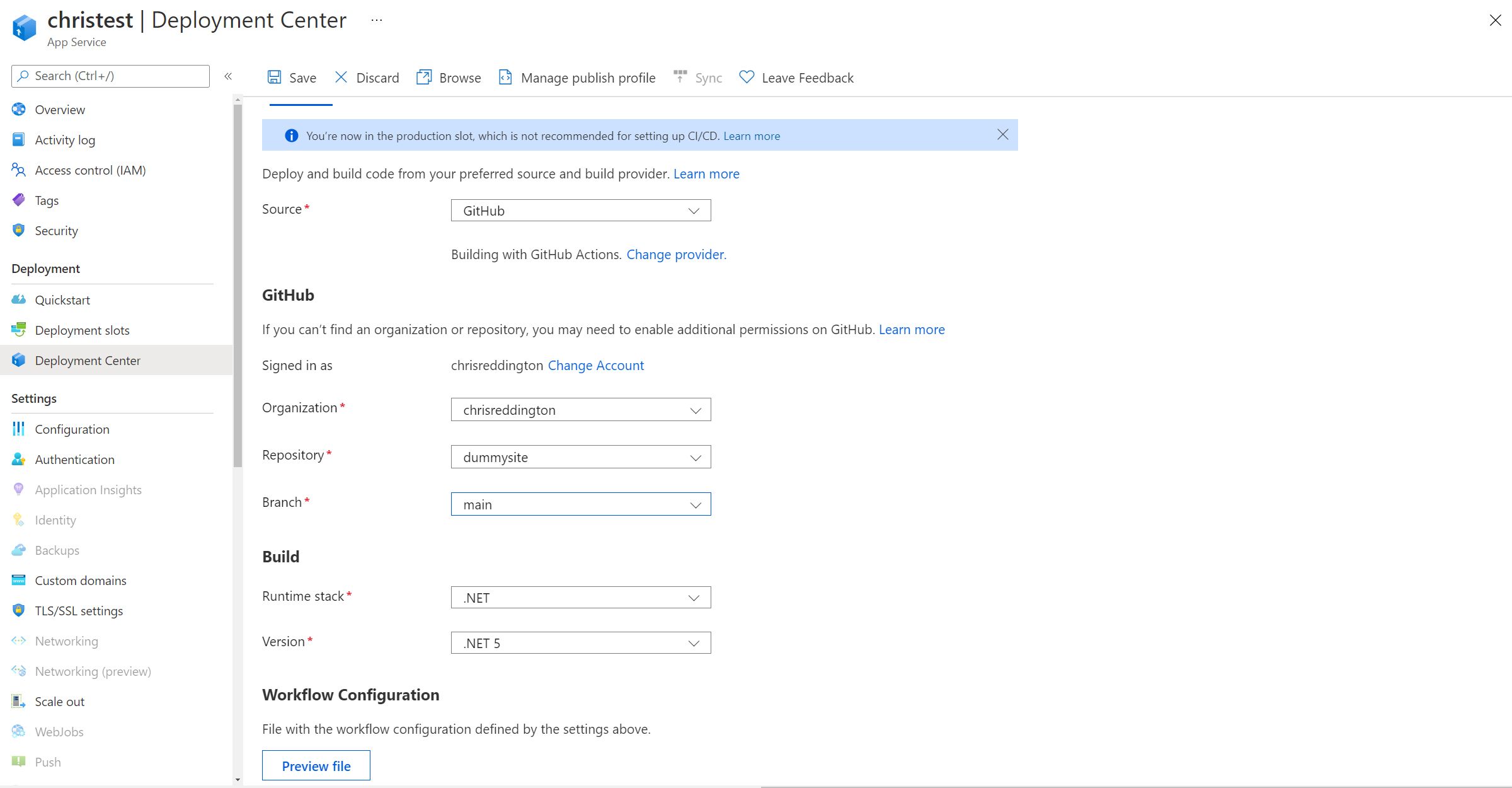Click the Preview file button
This screenshot has width=1512, height=788.
tap(316, 765)
